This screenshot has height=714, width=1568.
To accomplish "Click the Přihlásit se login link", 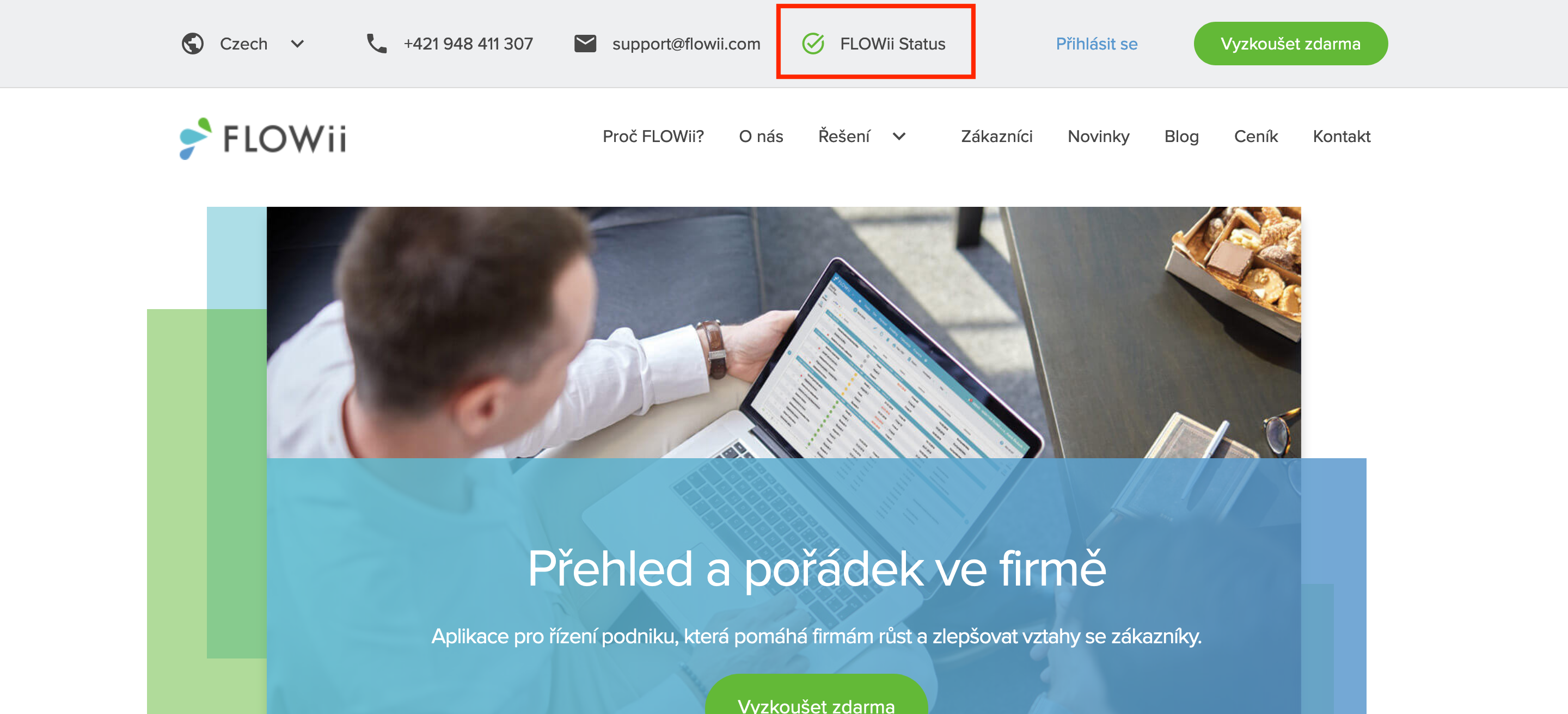I will (x=1097, y=44).
